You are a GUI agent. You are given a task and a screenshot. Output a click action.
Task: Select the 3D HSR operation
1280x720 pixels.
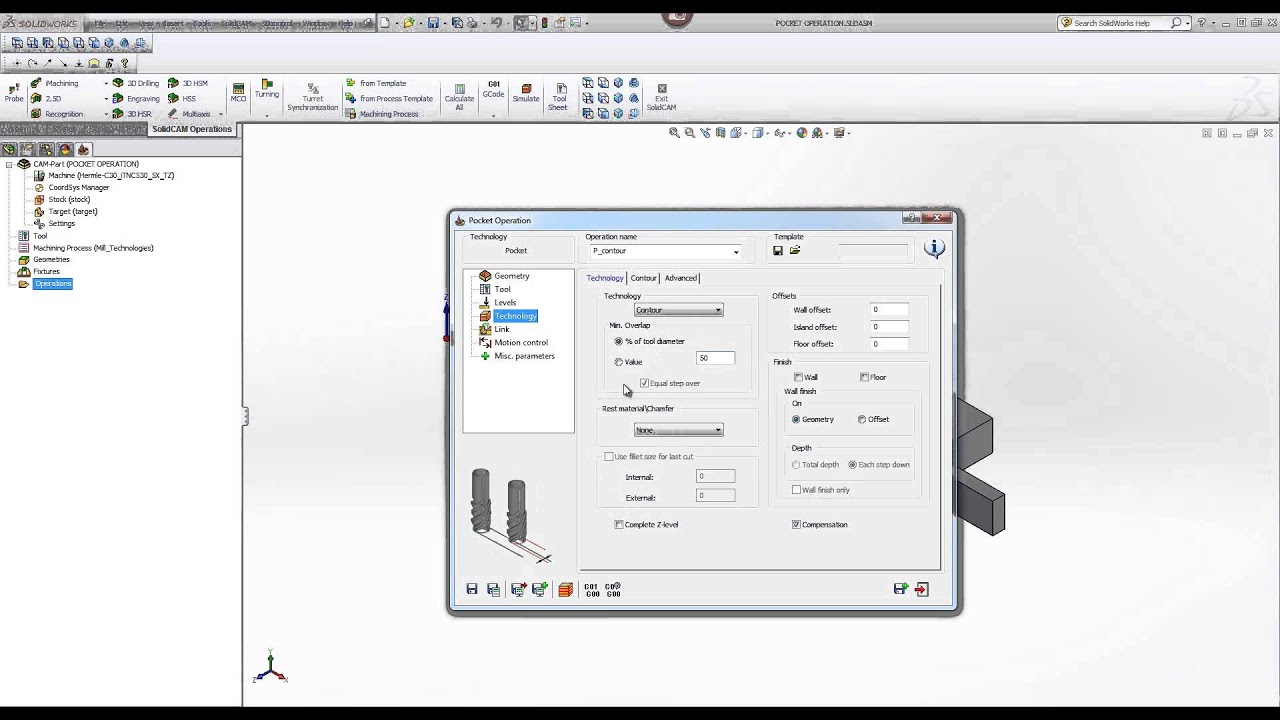click(132, 114)
